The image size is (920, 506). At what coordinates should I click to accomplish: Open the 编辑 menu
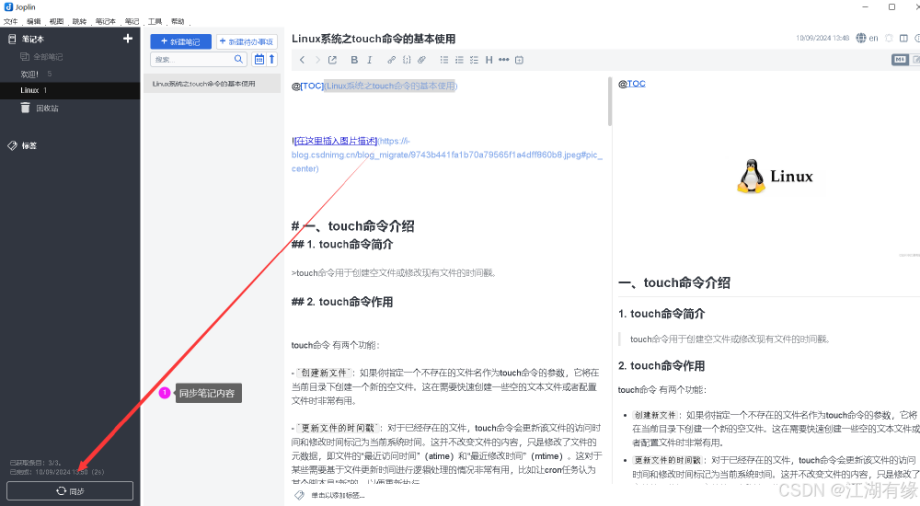[x=33, y=21]
